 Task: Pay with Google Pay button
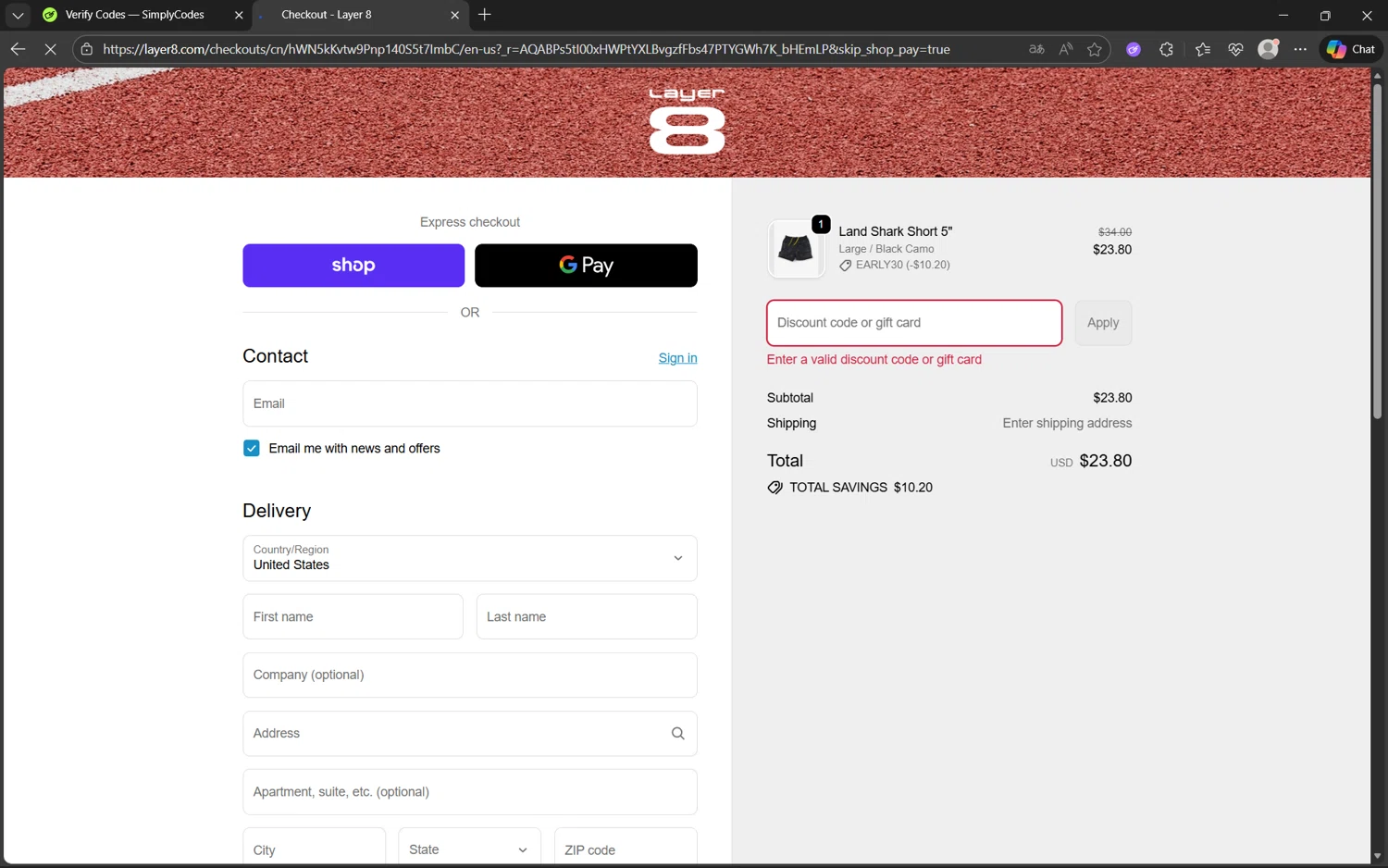[586, 266]
